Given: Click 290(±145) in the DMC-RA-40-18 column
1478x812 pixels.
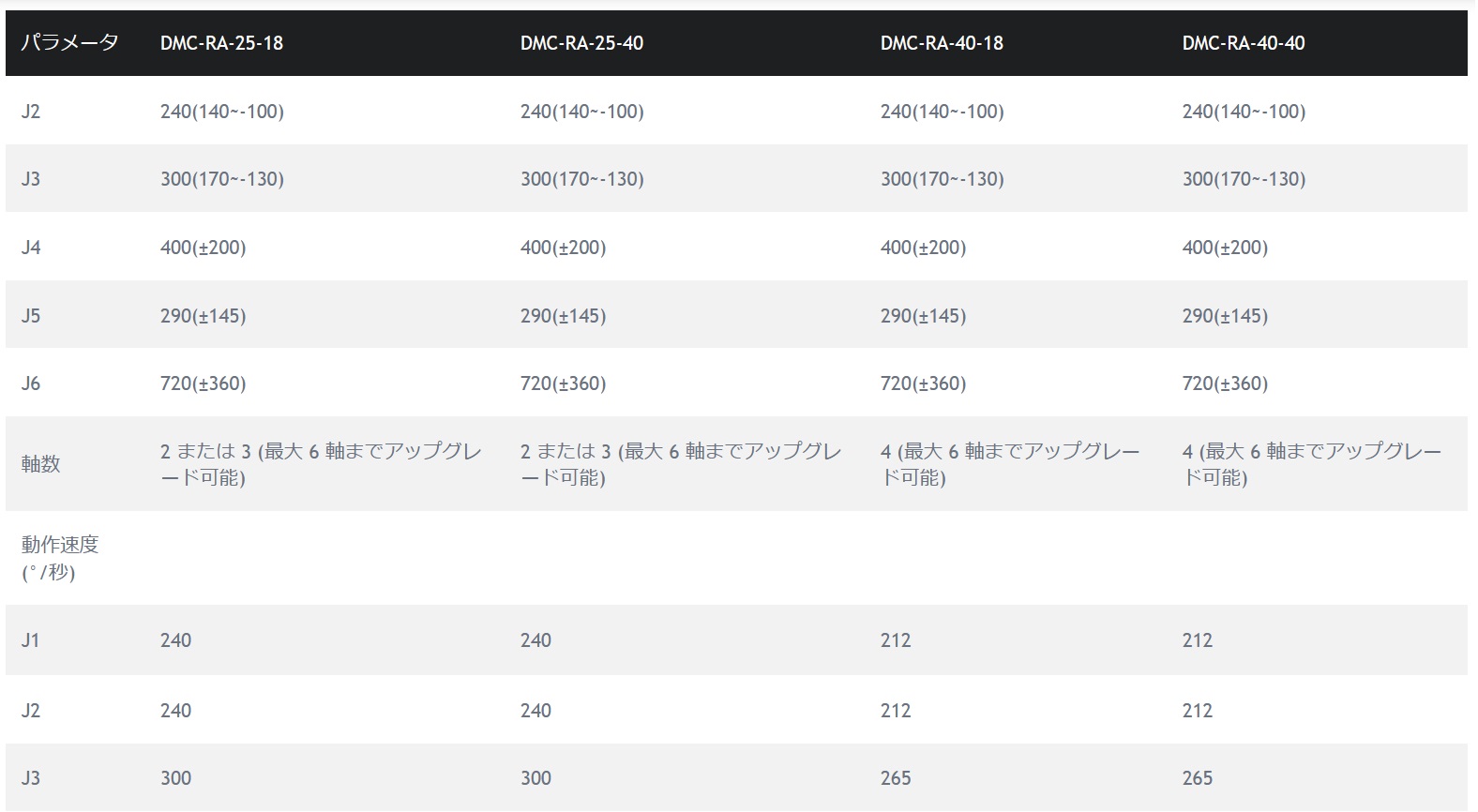Looking at the screenshot, I should (923, 316).
